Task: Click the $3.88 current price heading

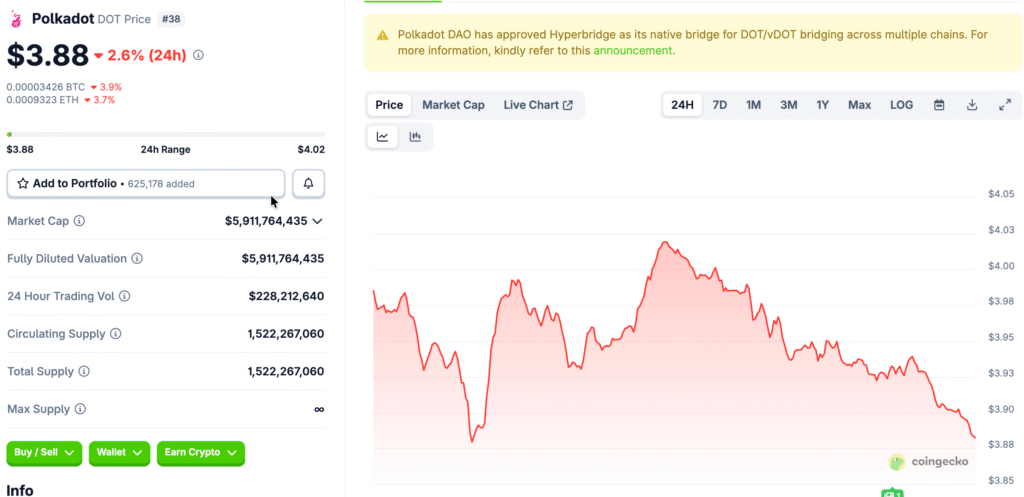Action: (x=48, y=55)
